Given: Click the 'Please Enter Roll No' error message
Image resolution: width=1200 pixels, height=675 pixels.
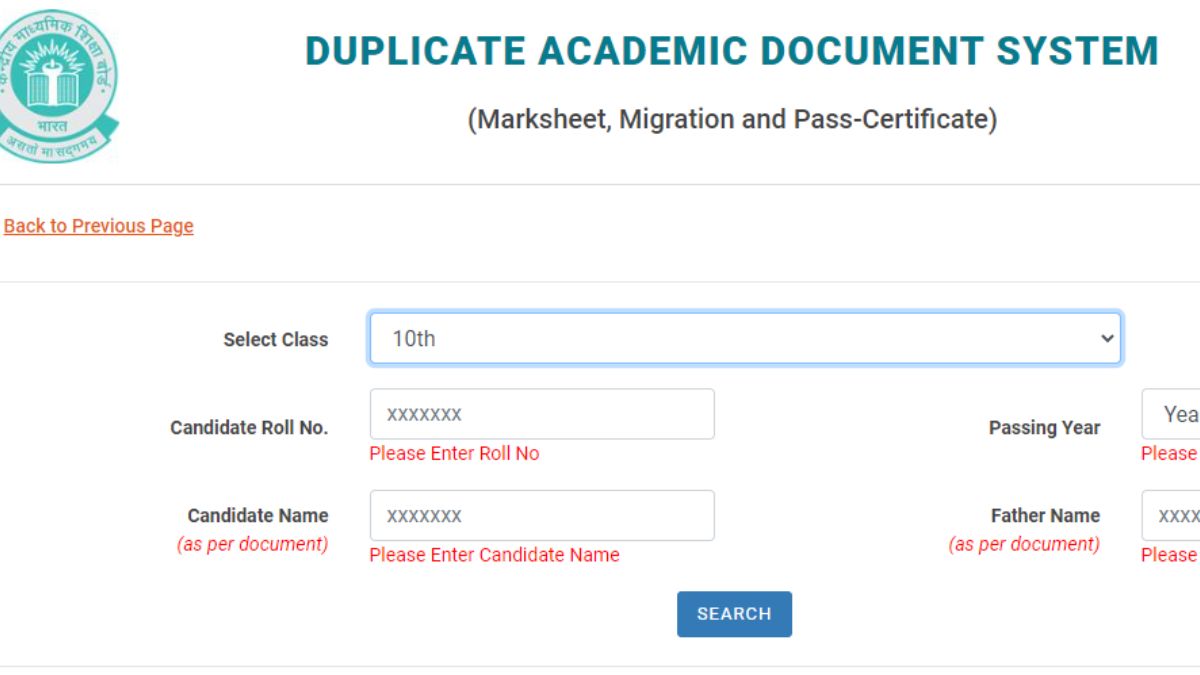Looking at the screenshot, I should click(x=454, y=454).
